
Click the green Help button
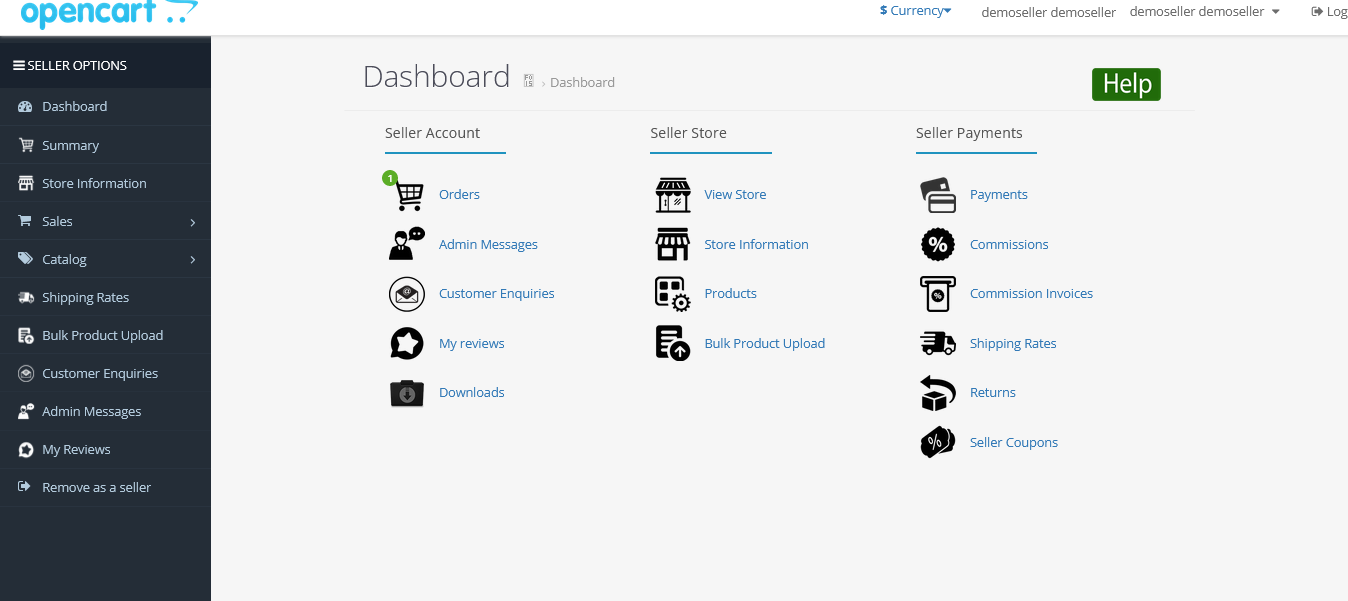1126,84
